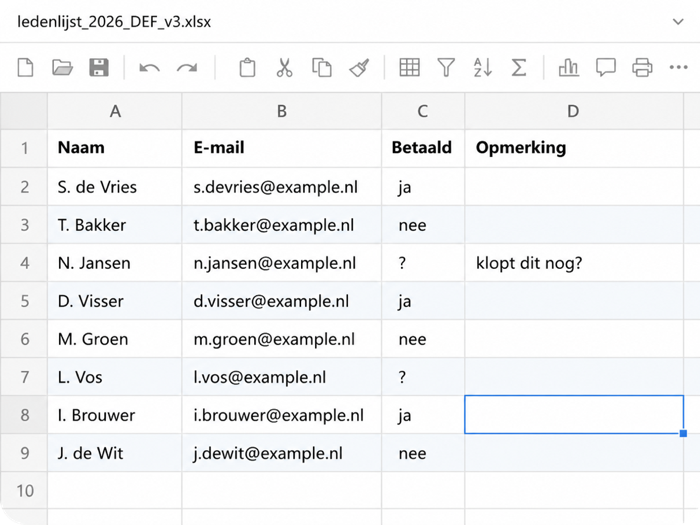Viewport: 700px width, 525px height.
Task: Select row 1 header
Action: click(24, 148)
